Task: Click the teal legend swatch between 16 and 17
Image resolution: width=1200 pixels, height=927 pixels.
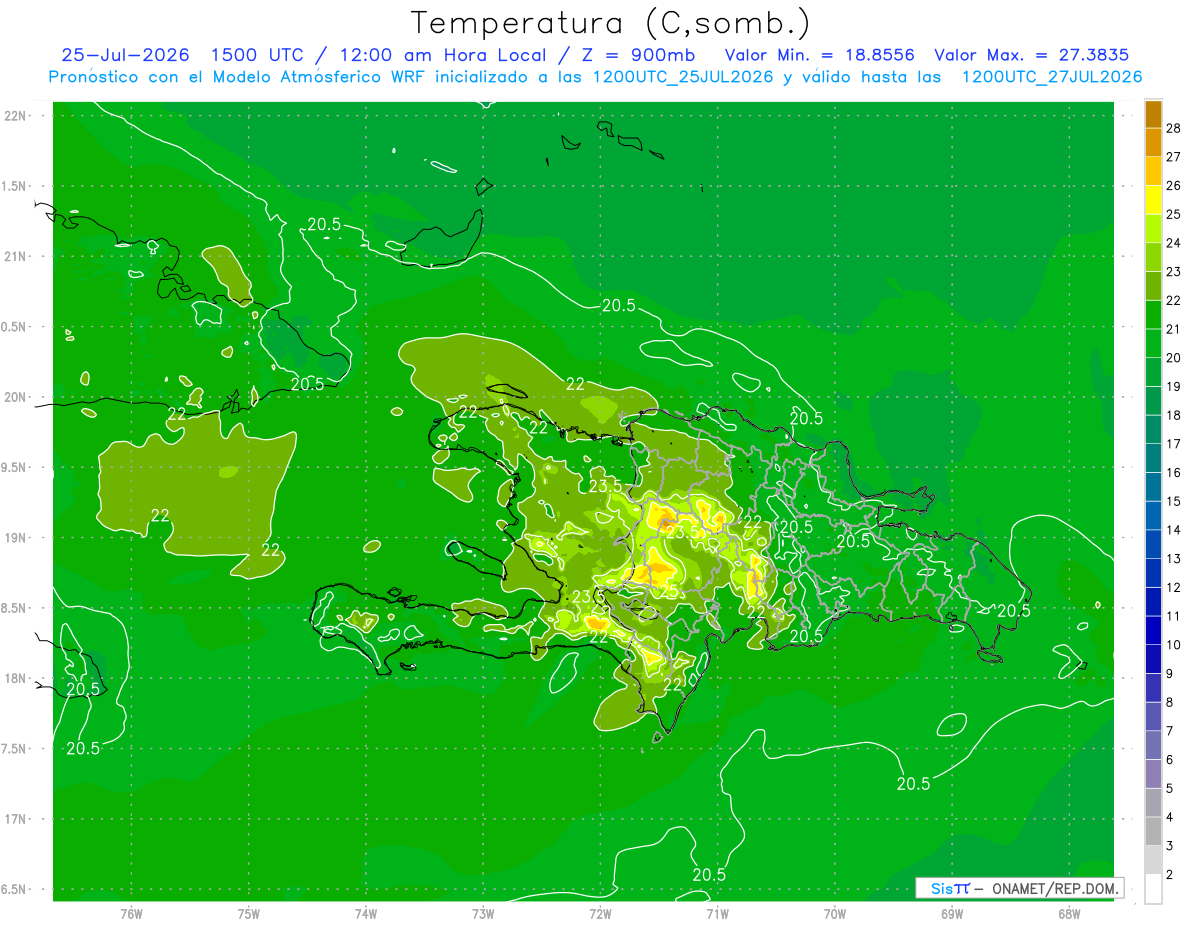Action: (1153, 458)
